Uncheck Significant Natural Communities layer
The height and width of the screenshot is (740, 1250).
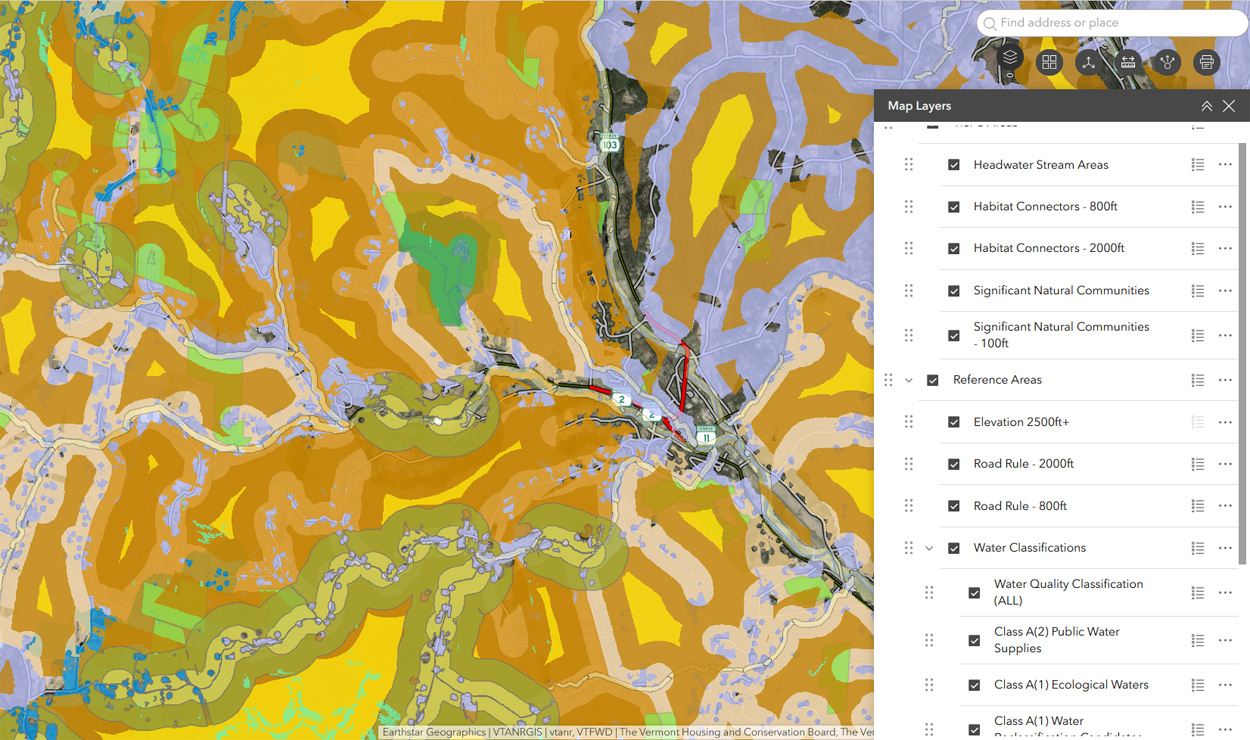click(x=954, y=291)
